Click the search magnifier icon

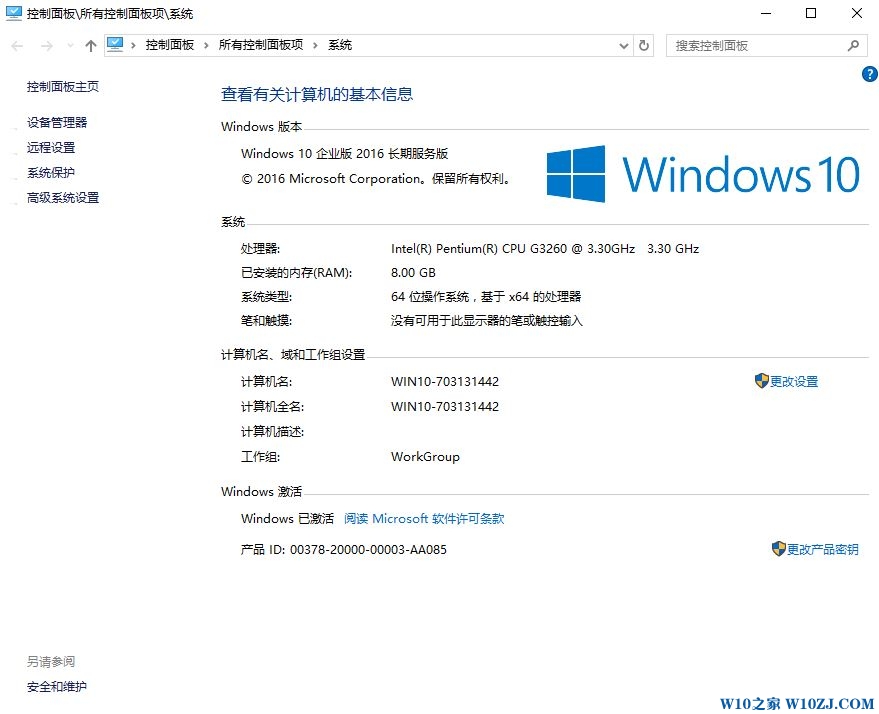tap(853, 45)
